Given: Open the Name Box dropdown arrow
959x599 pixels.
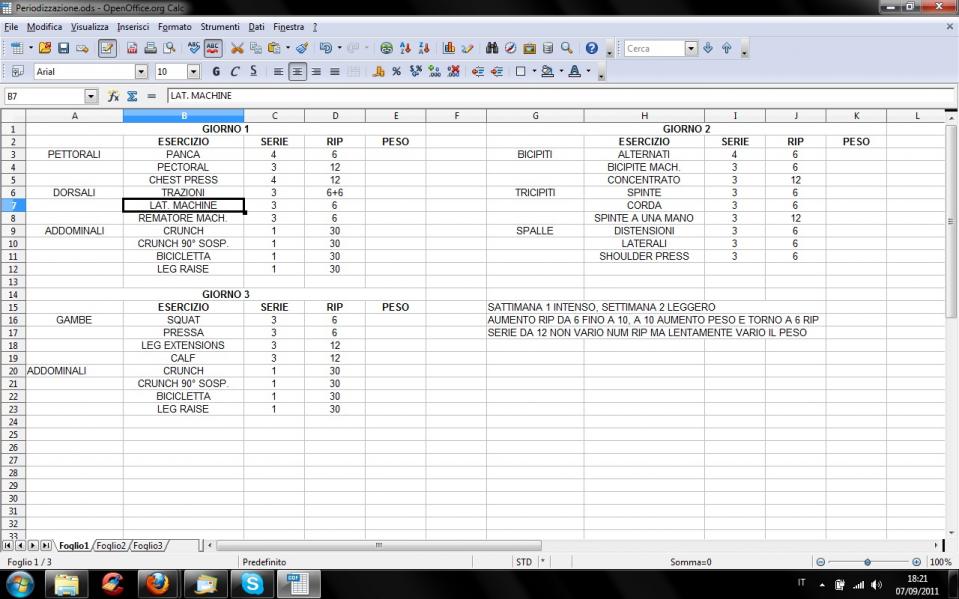Looking at the screenshot, I should tap(91, 96).
